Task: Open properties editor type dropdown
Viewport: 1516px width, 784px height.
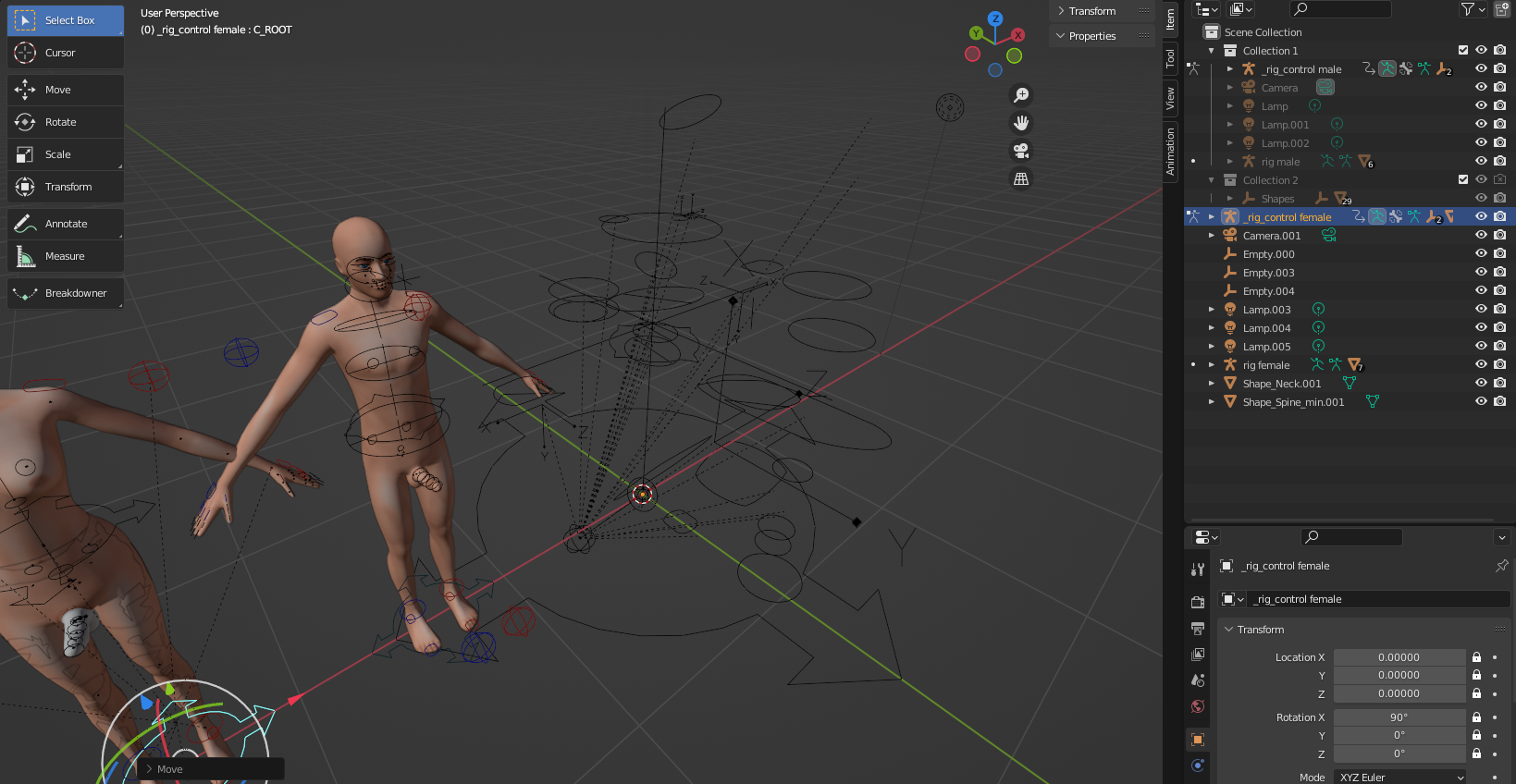Action: (1206, 537)
